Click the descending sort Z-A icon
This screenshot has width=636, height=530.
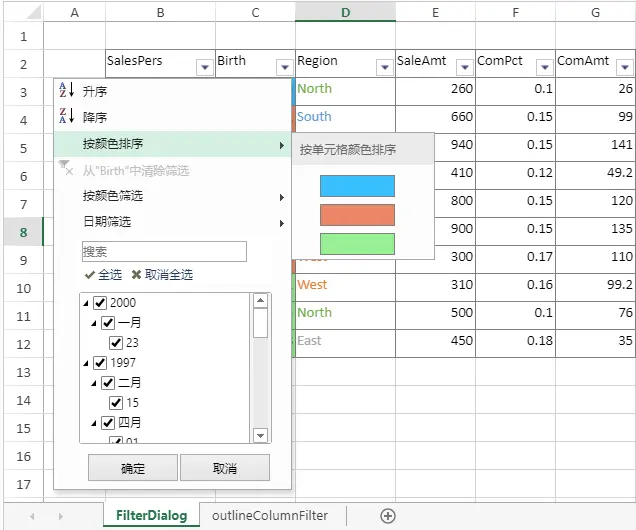click(x=67, y=116)
